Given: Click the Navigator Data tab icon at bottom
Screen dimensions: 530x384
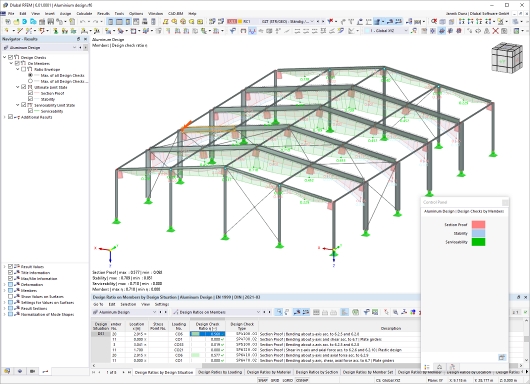Looking at the screenshot, I should click(7, 371).
